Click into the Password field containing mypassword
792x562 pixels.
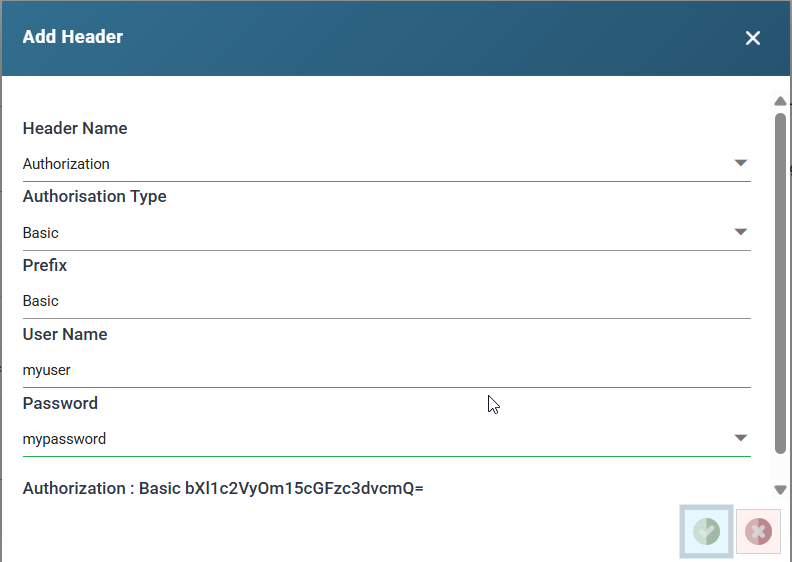tap(370, 439)
